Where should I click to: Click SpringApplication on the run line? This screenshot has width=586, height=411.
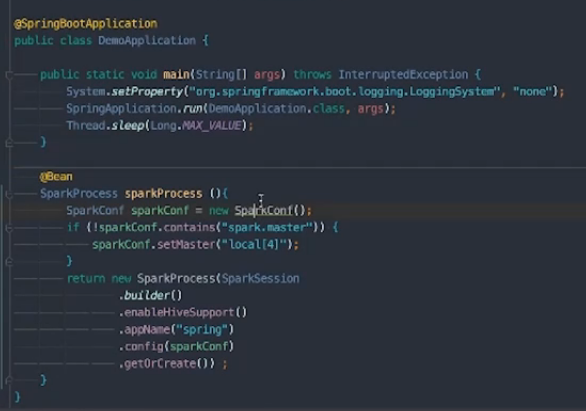coord(121,109)
